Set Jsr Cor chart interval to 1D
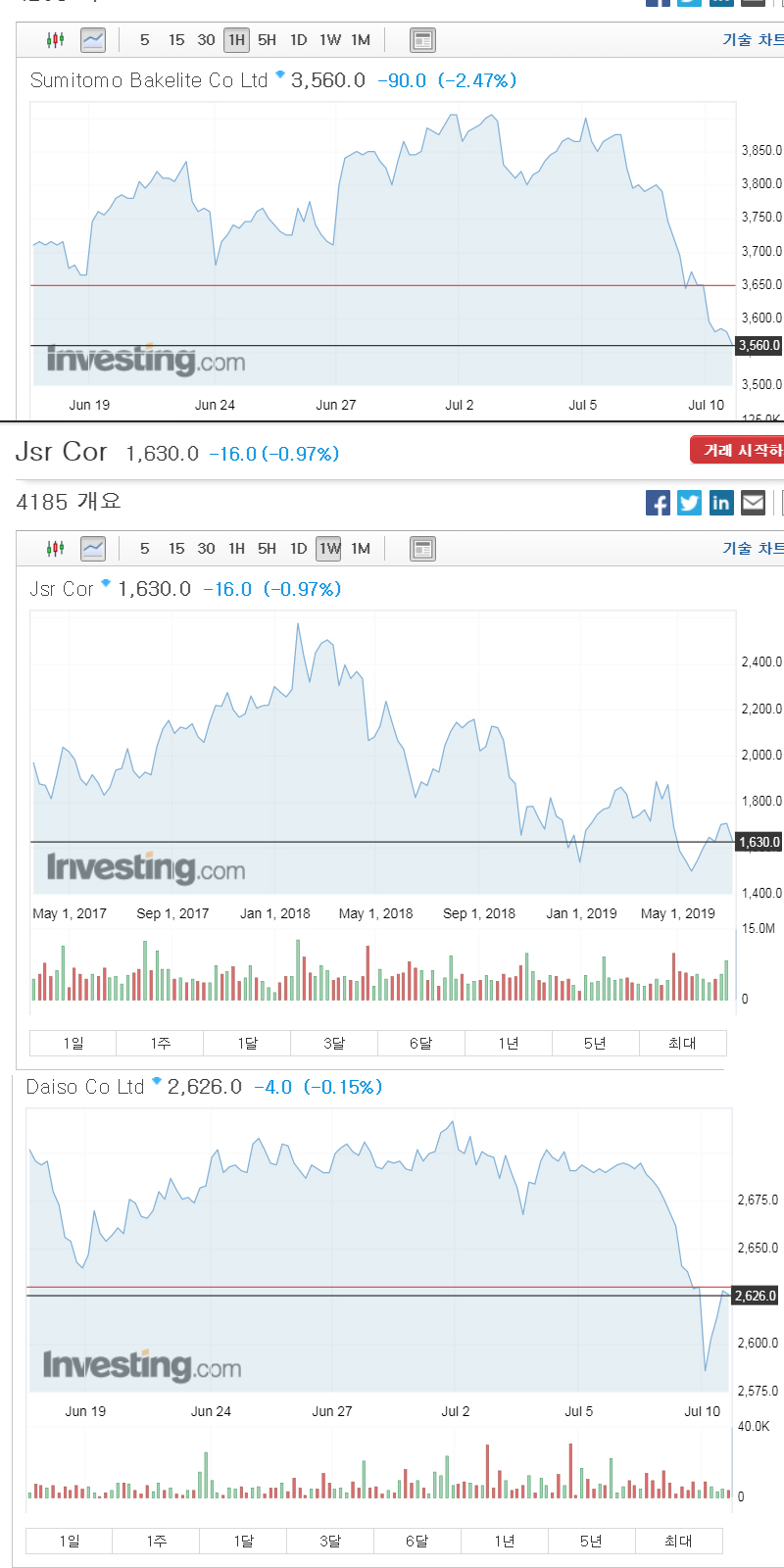Screen dimensions: 784x1568 [x=299, y=549]
